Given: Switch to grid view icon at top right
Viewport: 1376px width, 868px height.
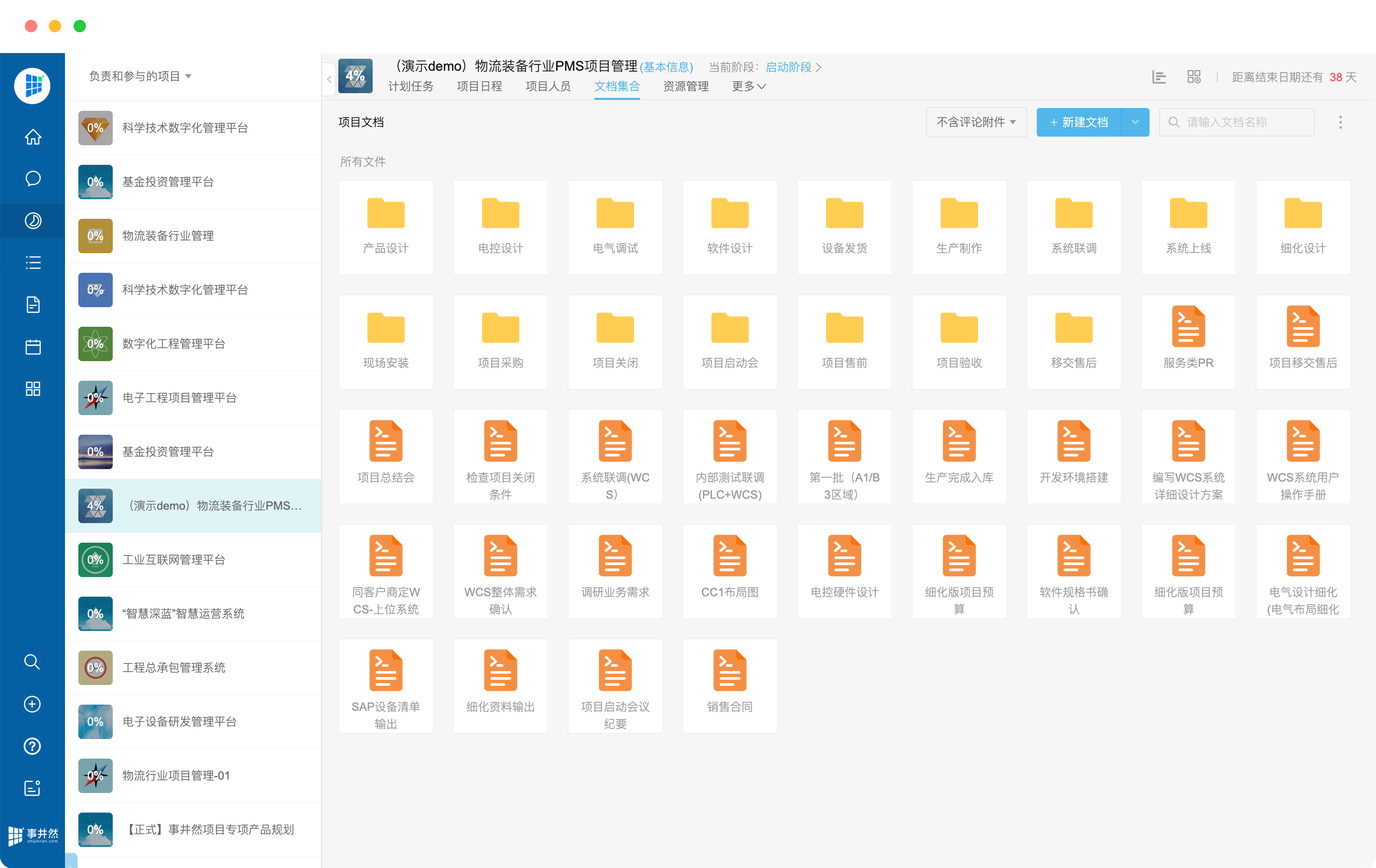Looking at the screenshot, I should coord(1193,76).
